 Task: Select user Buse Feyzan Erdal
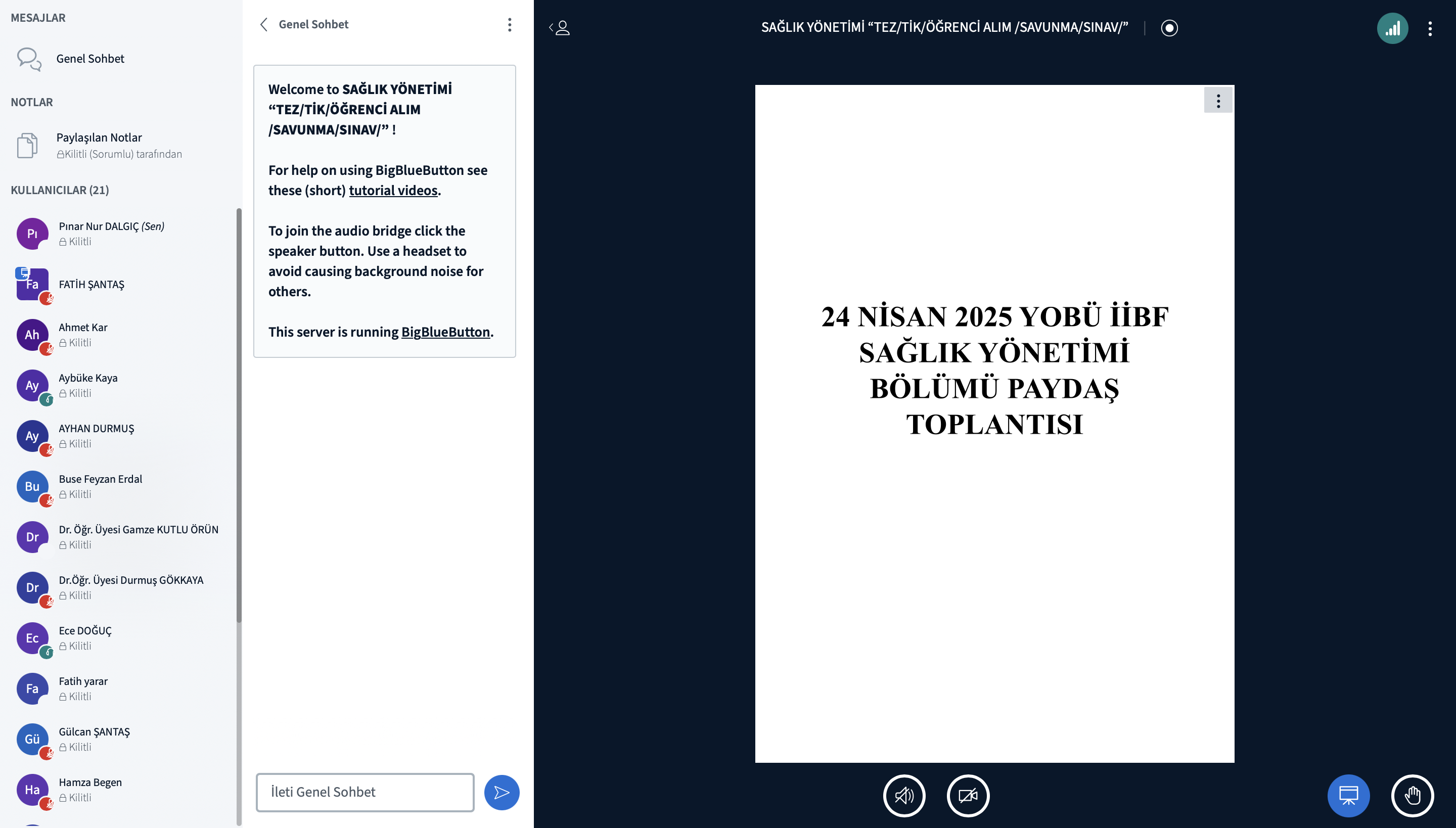click(x=121, y=487)
